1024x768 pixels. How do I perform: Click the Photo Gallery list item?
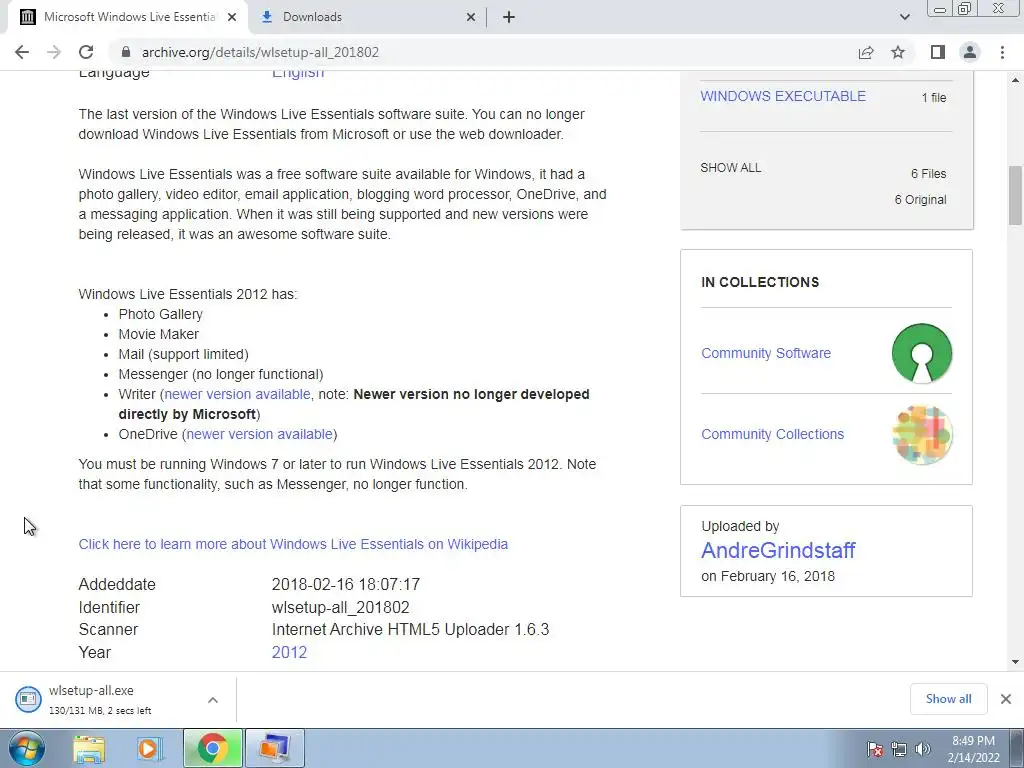click(161, 314)
